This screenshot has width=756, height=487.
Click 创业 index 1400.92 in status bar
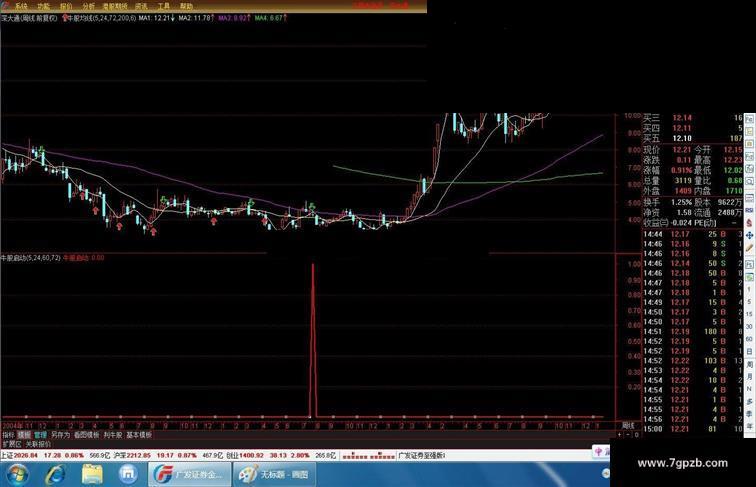tap(244, 455)
